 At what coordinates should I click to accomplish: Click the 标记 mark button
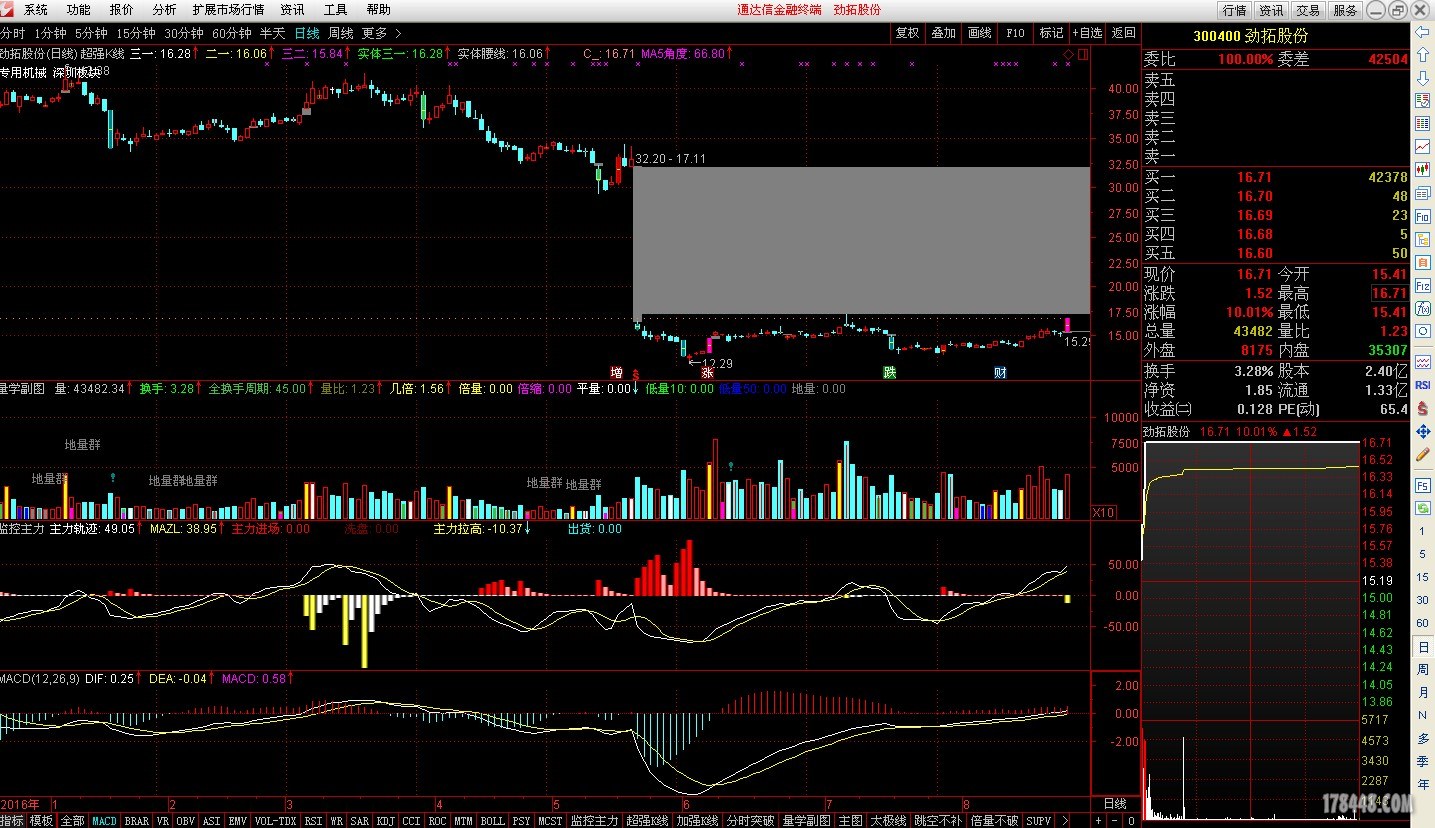click(x=1051, y=33)
